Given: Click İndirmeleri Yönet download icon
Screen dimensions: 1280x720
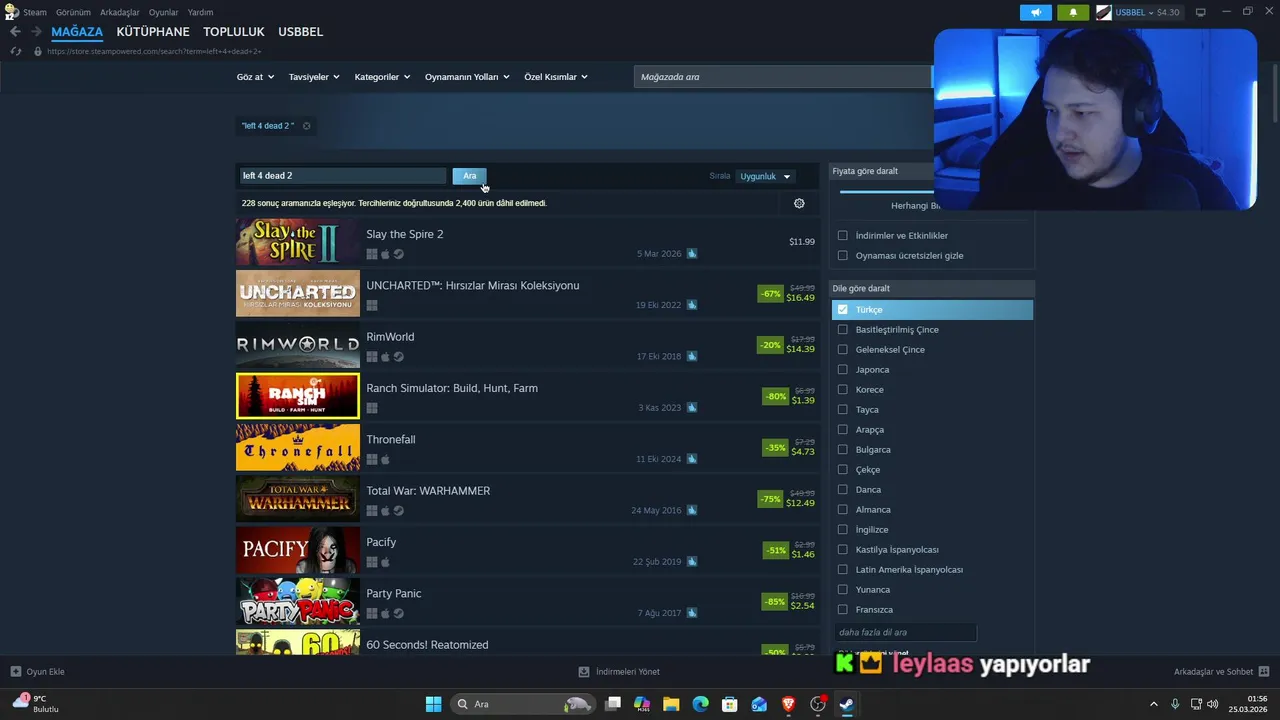Looking at the screenshot, I should pyautogui.click(x=584, y=671).
